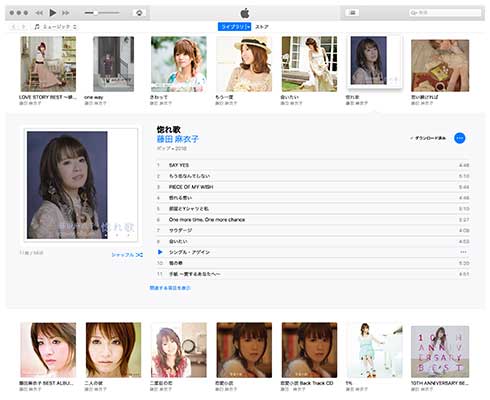Open the Up Next list button
Screen dimensions: 490x400
click(352, 13)
